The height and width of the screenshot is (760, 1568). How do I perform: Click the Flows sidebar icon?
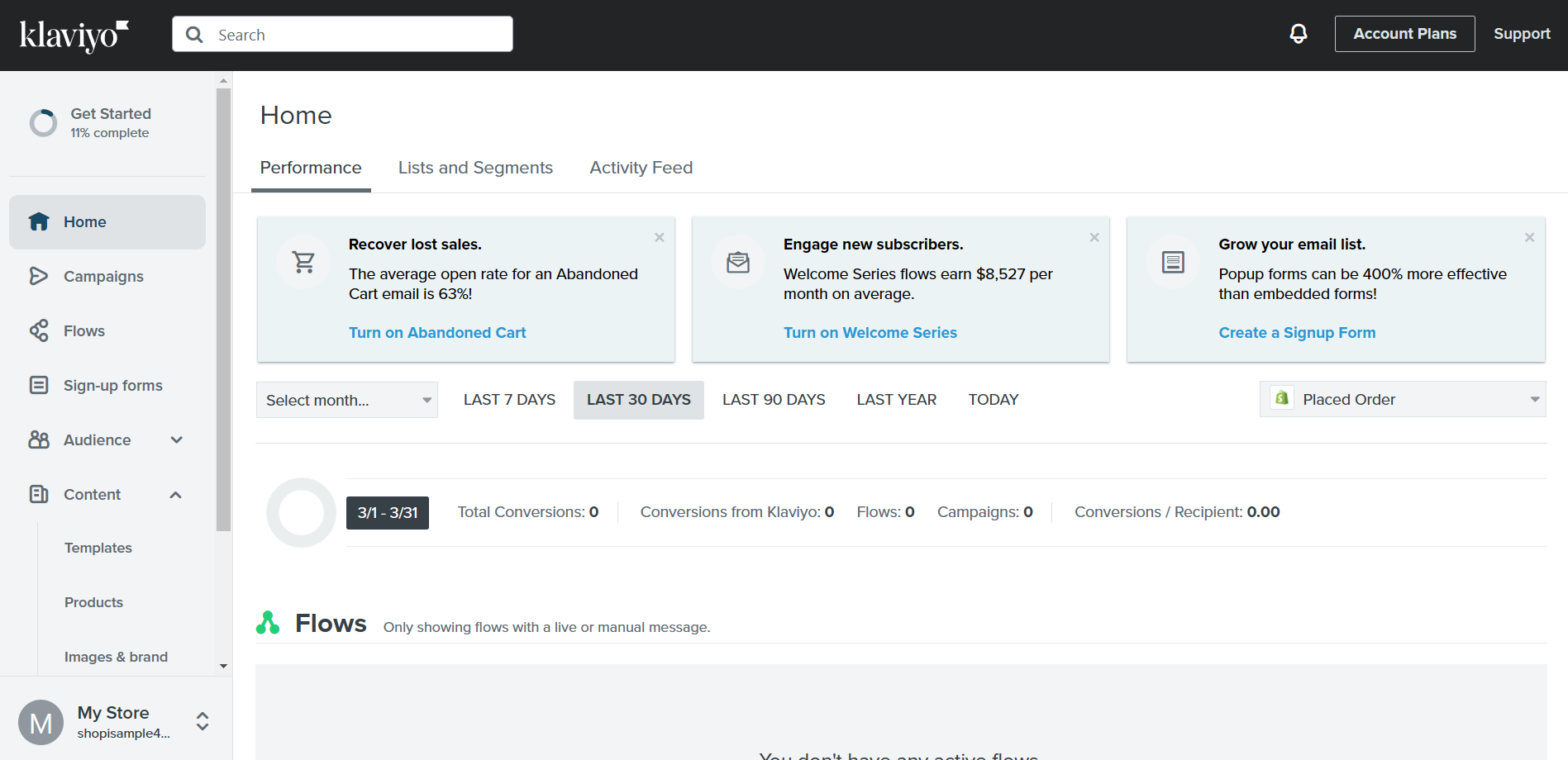pos(39,330)
